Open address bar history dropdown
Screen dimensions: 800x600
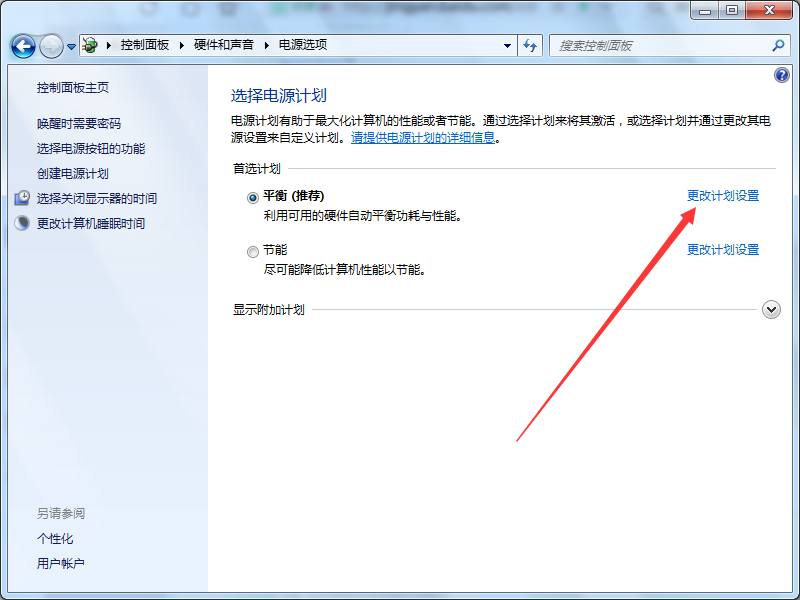(507, 46)
